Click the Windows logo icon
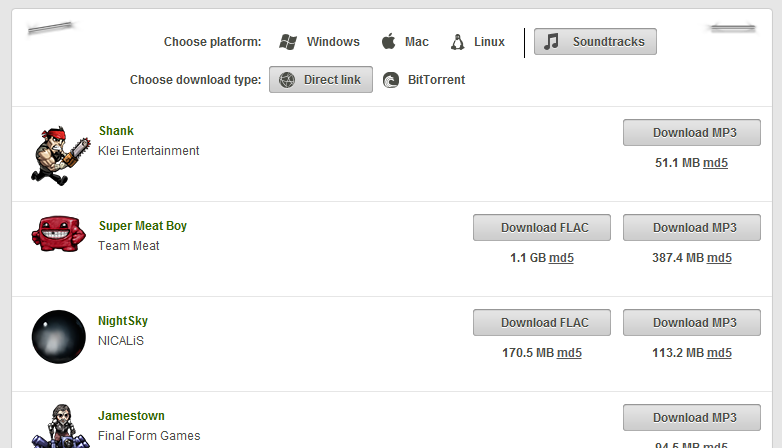 pyautogui.click(x=288, y=42)
